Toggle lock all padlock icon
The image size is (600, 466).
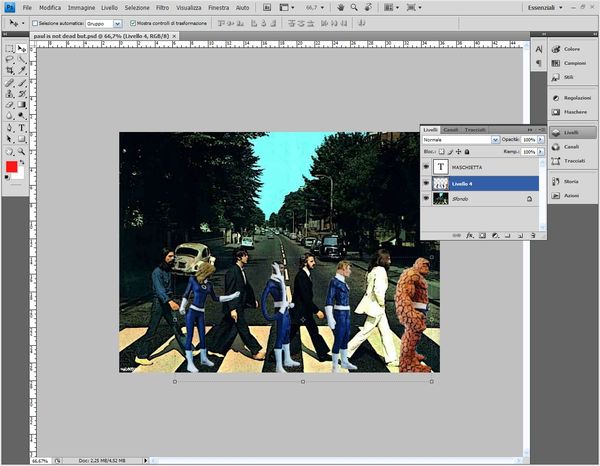467,152
